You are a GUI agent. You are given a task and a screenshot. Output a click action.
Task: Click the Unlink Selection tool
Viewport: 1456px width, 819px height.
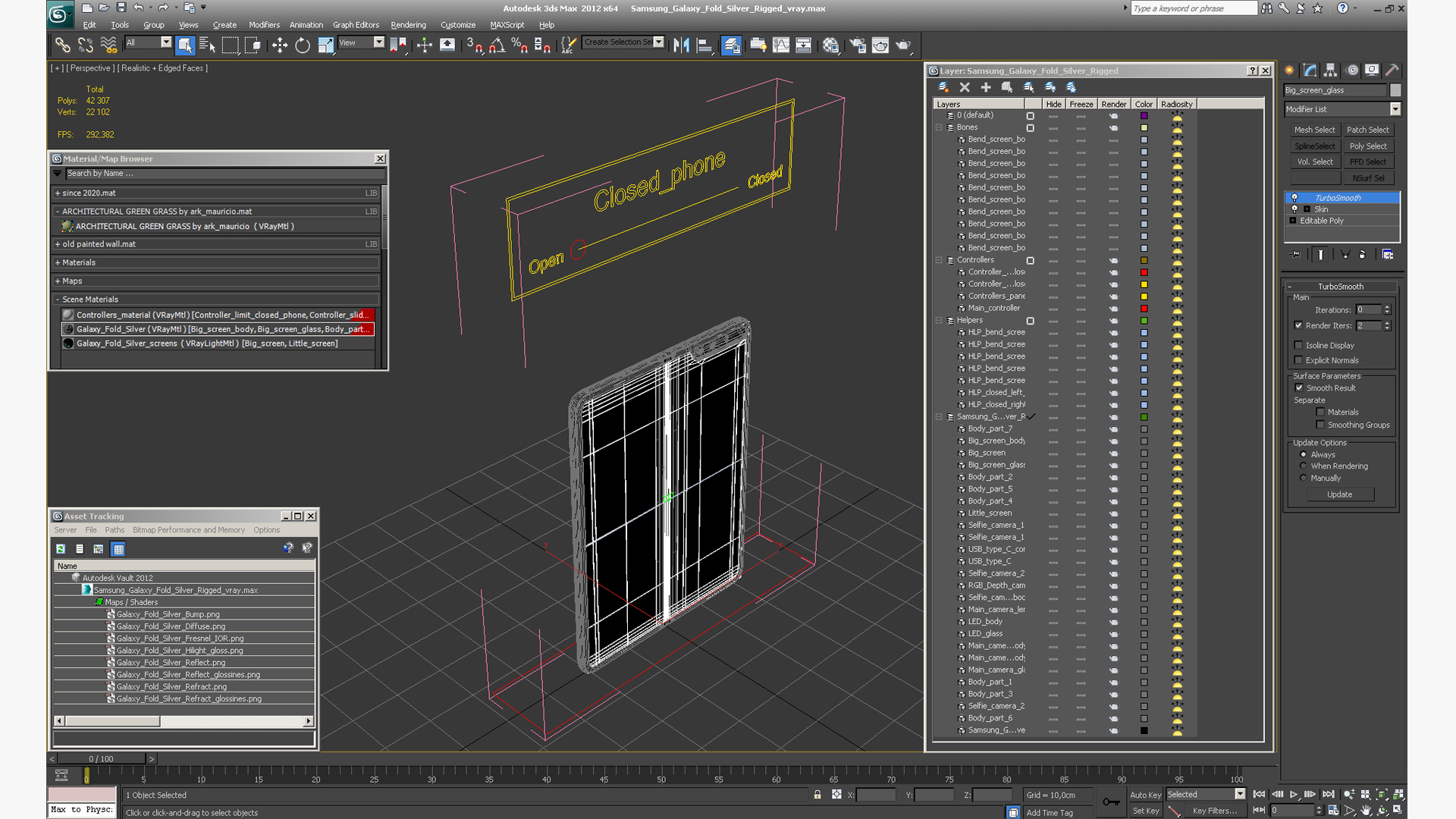(x=86, y=45)
